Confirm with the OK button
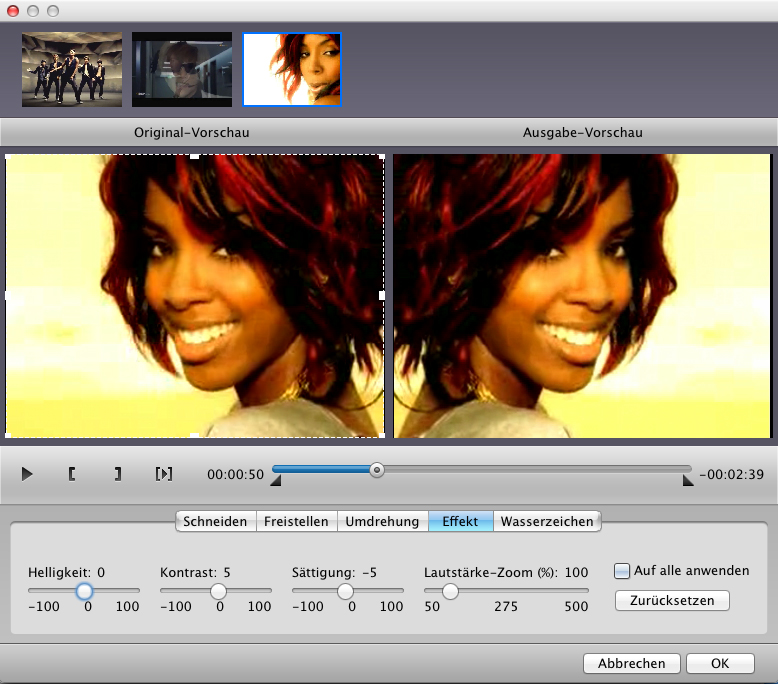 720,663
